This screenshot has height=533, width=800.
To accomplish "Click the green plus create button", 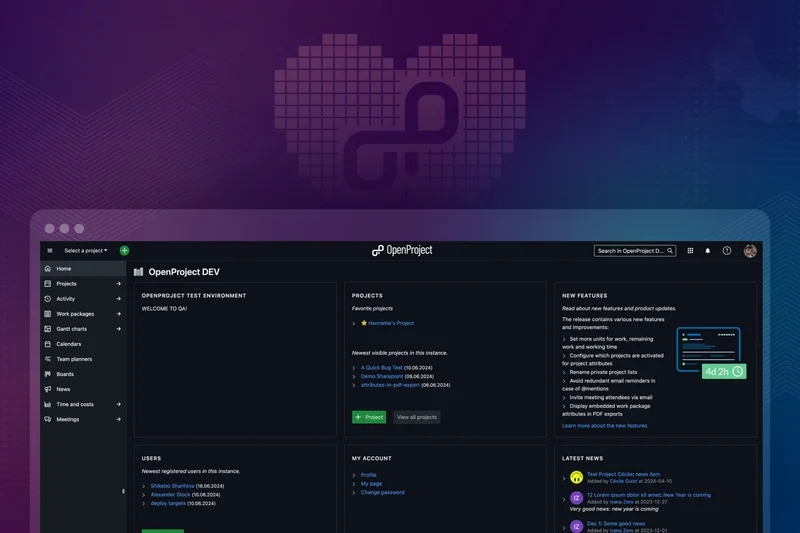I will [124, 250].
